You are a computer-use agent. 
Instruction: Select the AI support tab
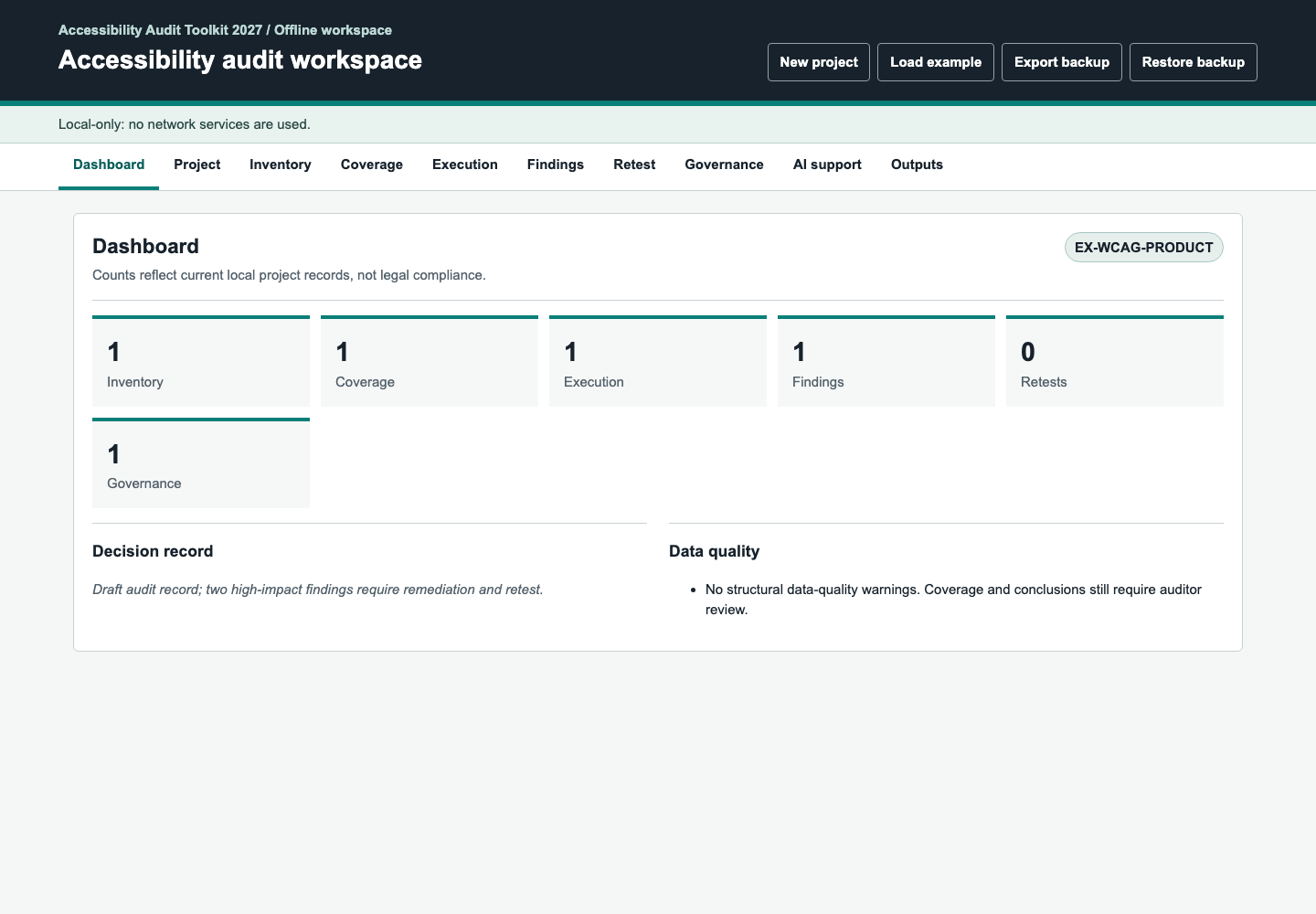click(827, 165)
